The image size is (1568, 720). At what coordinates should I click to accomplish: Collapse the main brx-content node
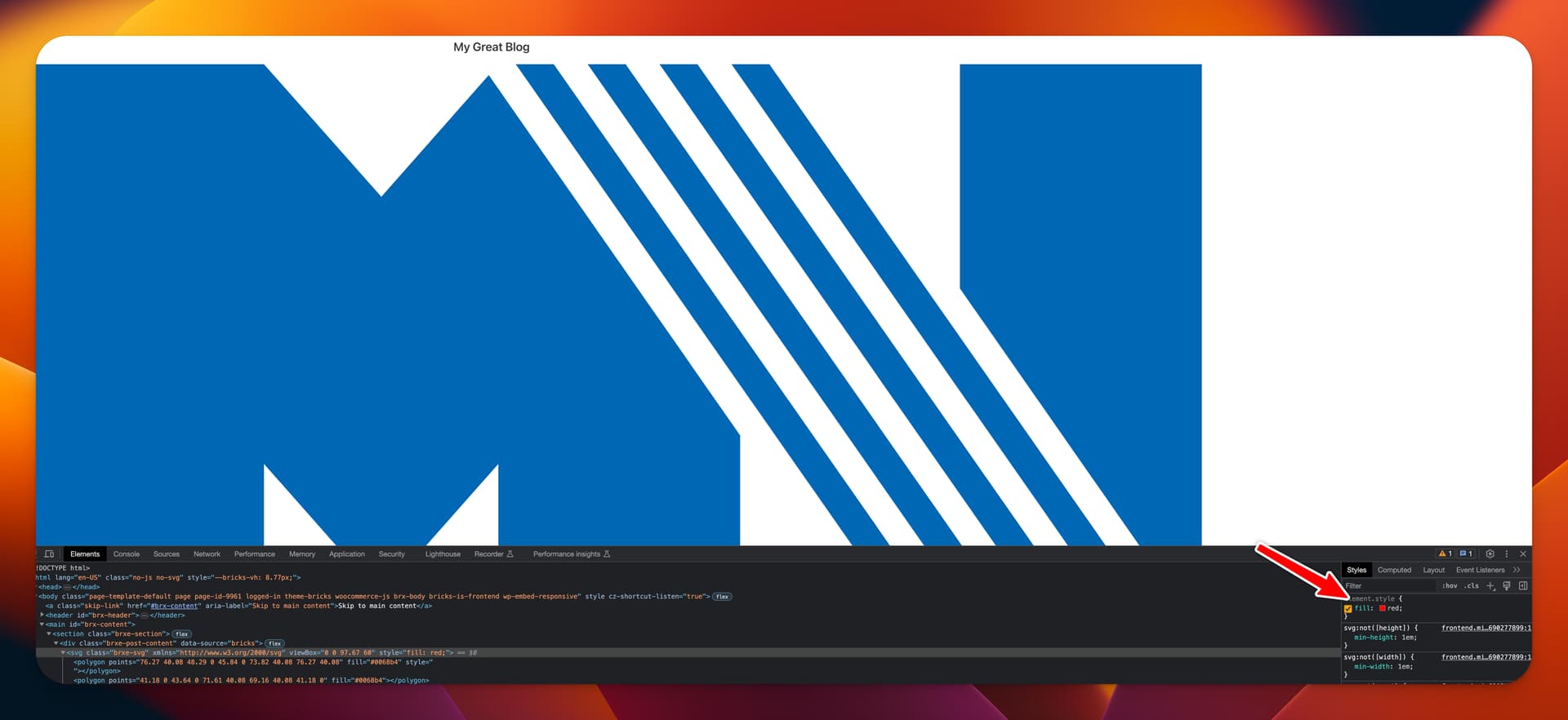(x=42, y=624)
